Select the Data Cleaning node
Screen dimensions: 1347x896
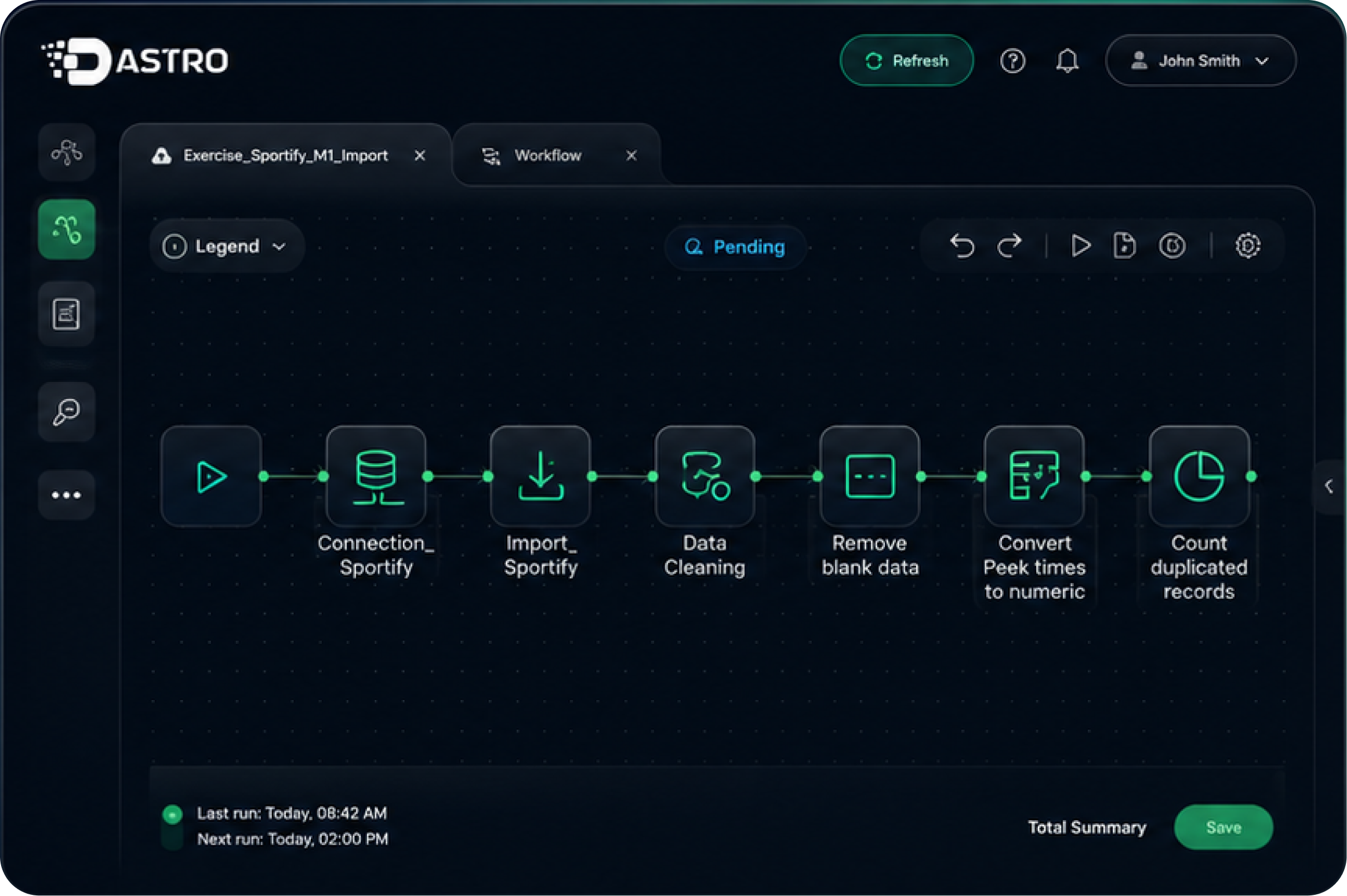(705, 476)
